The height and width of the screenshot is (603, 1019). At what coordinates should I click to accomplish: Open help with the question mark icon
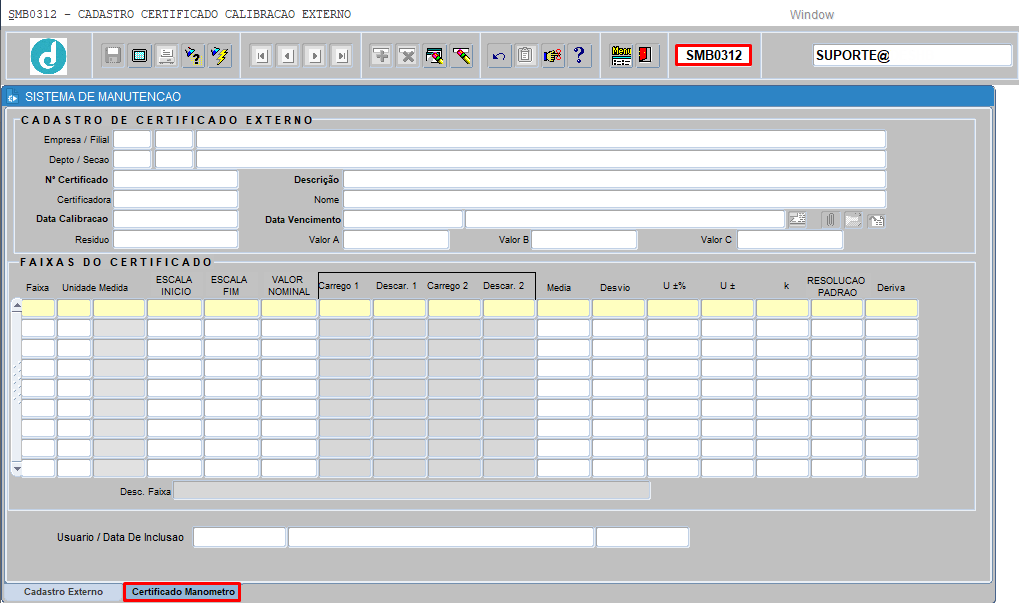click(578, 56)
